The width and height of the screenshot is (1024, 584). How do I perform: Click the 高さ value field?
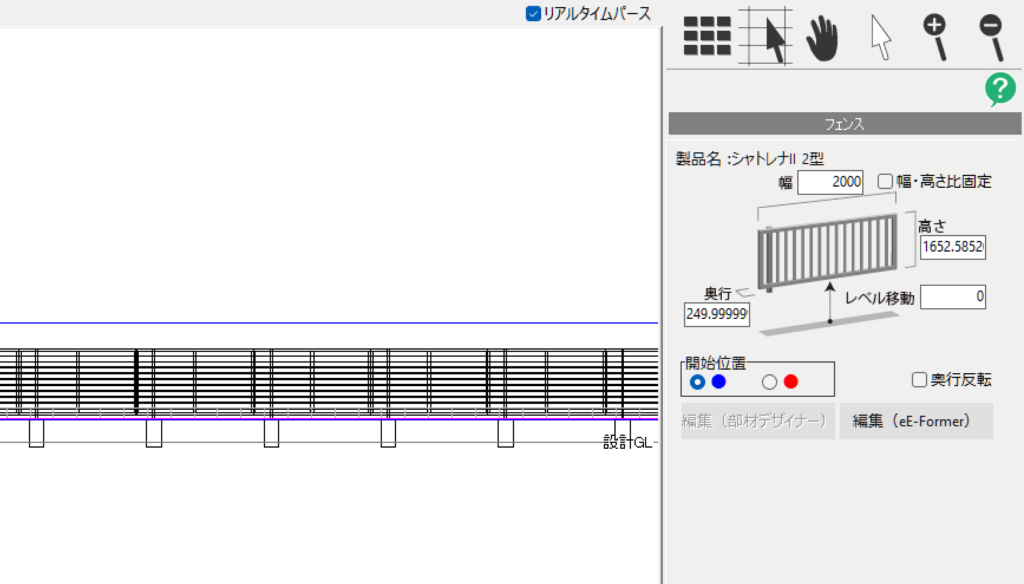point(953,247)
